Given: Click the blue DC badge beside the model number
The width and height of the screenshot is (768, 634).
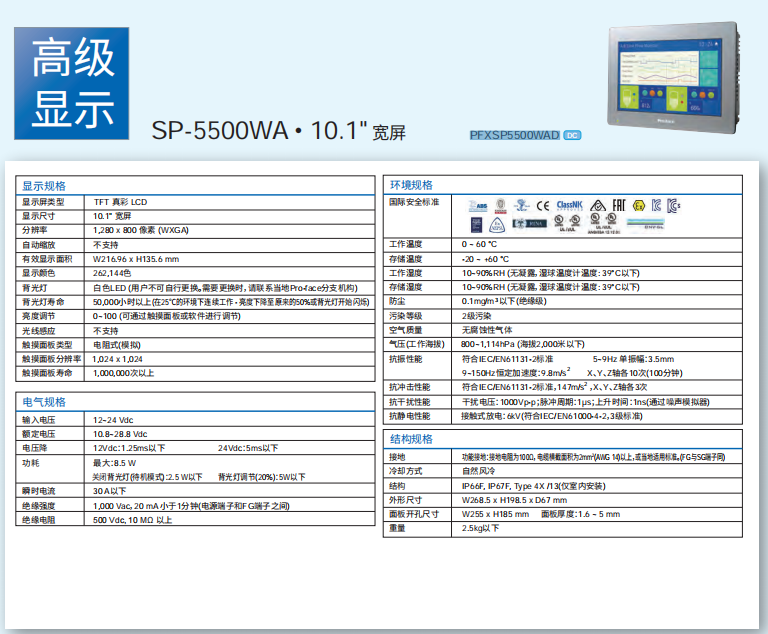Looking at the screenshot, I should pyautogui.click(x=572, y=135).
